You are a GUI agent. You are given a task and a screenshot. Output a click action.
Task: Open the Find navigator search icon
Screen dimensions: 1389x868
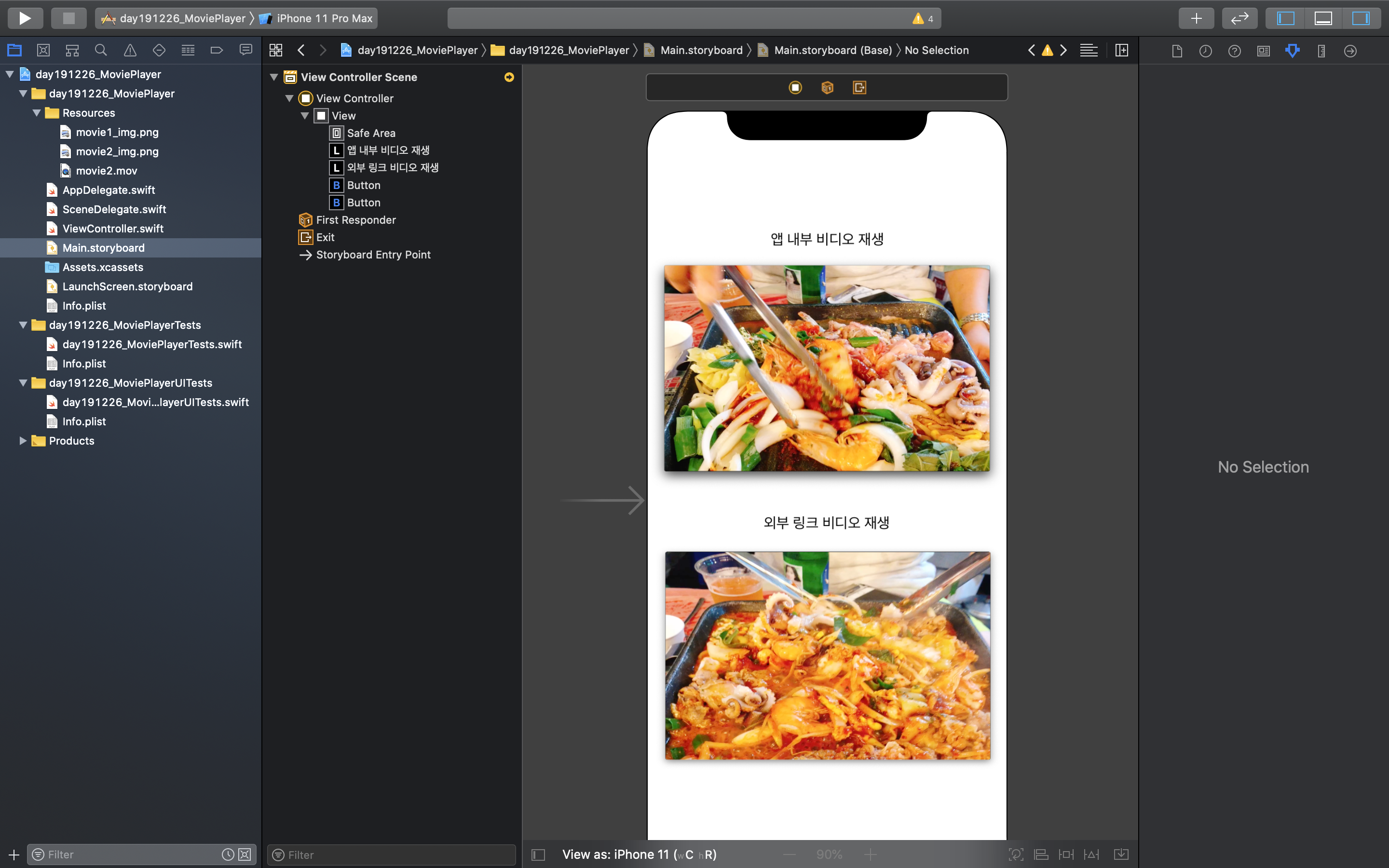click(x=100, y=51)
